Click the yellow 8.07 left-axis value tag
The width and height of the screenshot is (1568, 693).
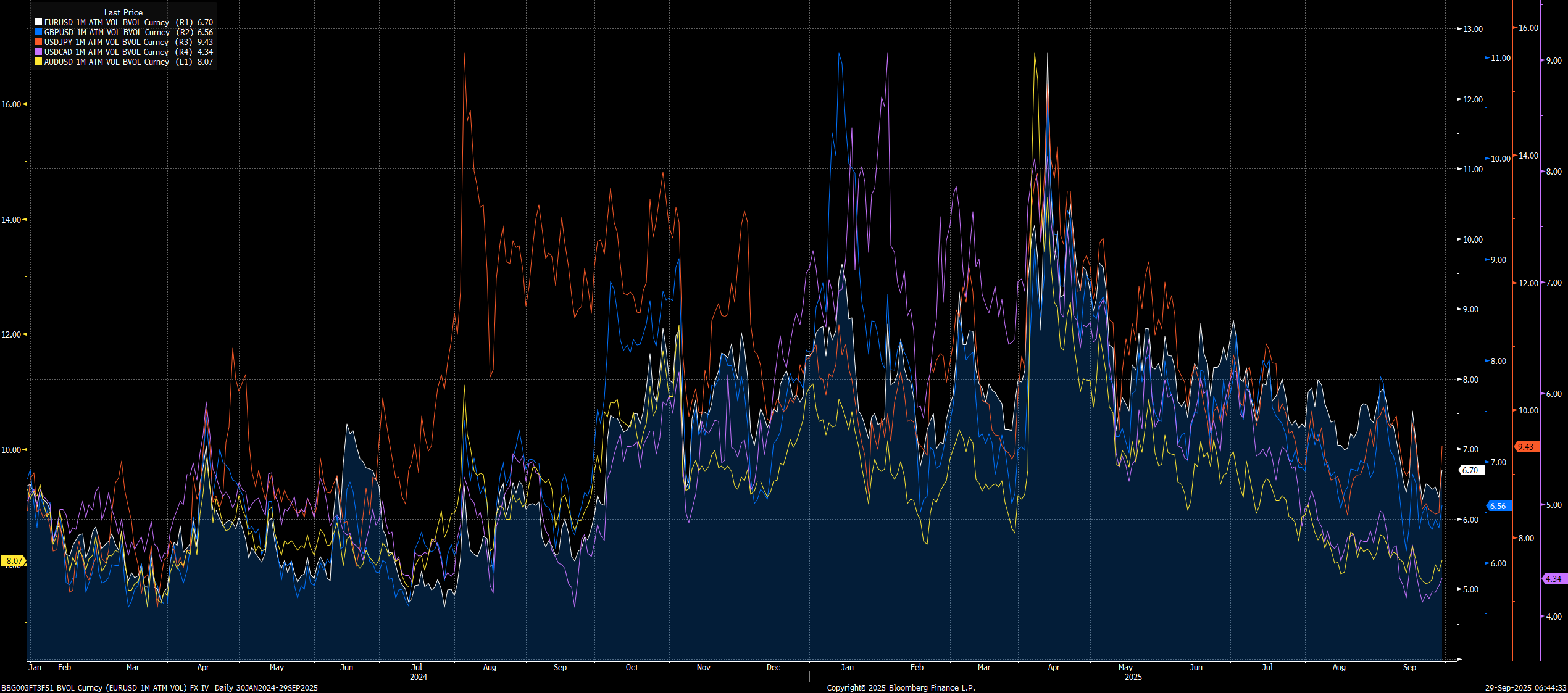click(x=14, y=561)
